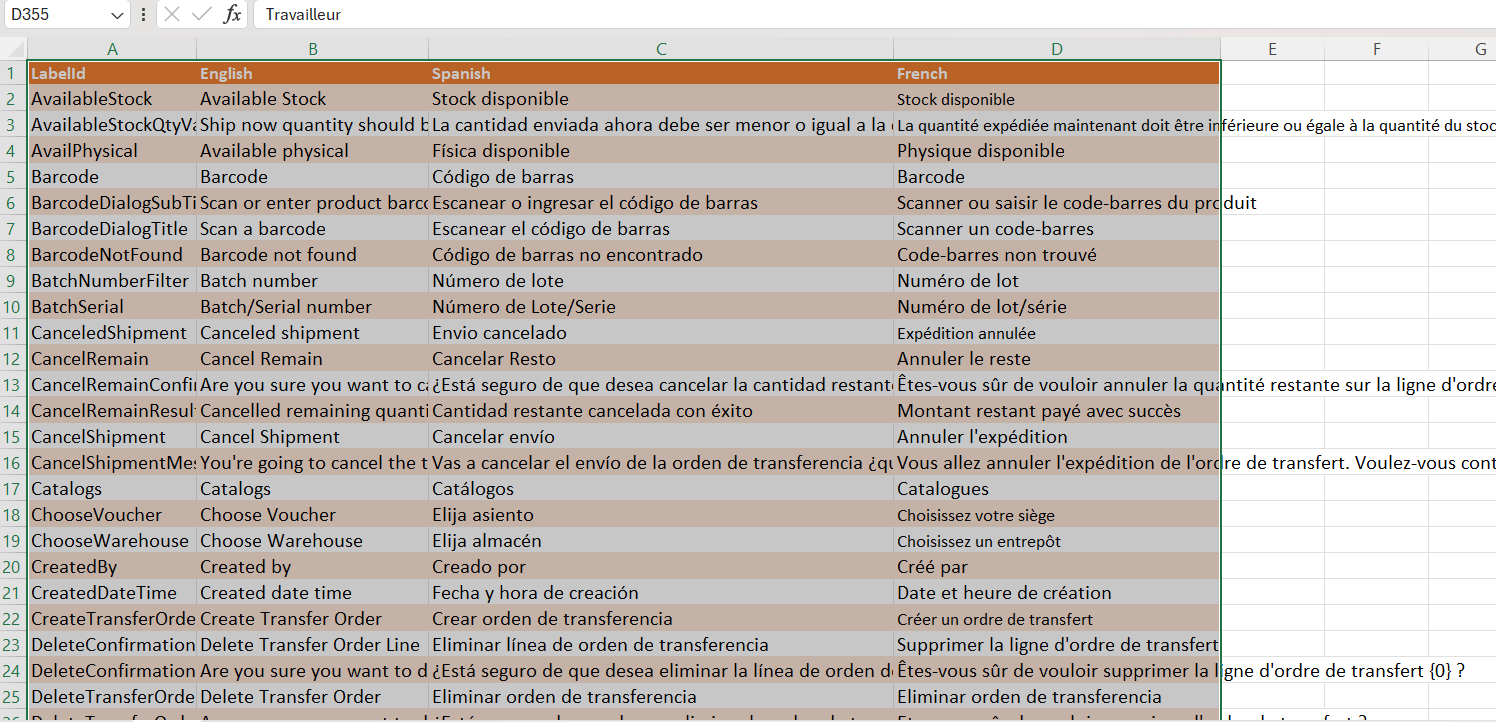Viewport: 1496px width, 722px height.
Task: Click the French header cell
Action: pos(1057,73)
